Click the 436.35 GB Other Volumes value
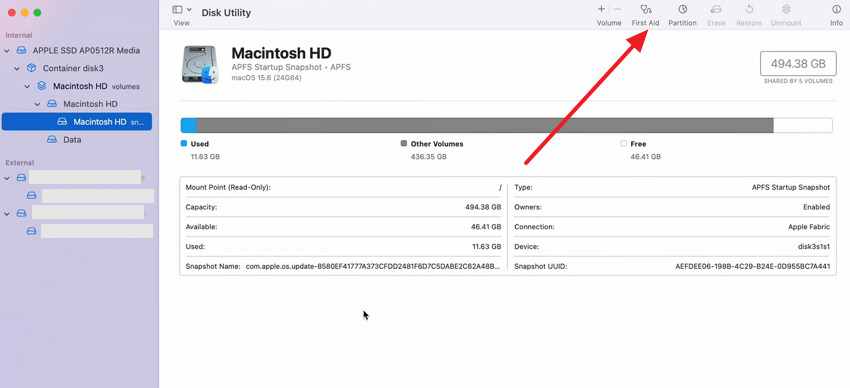 coord(429,157)
